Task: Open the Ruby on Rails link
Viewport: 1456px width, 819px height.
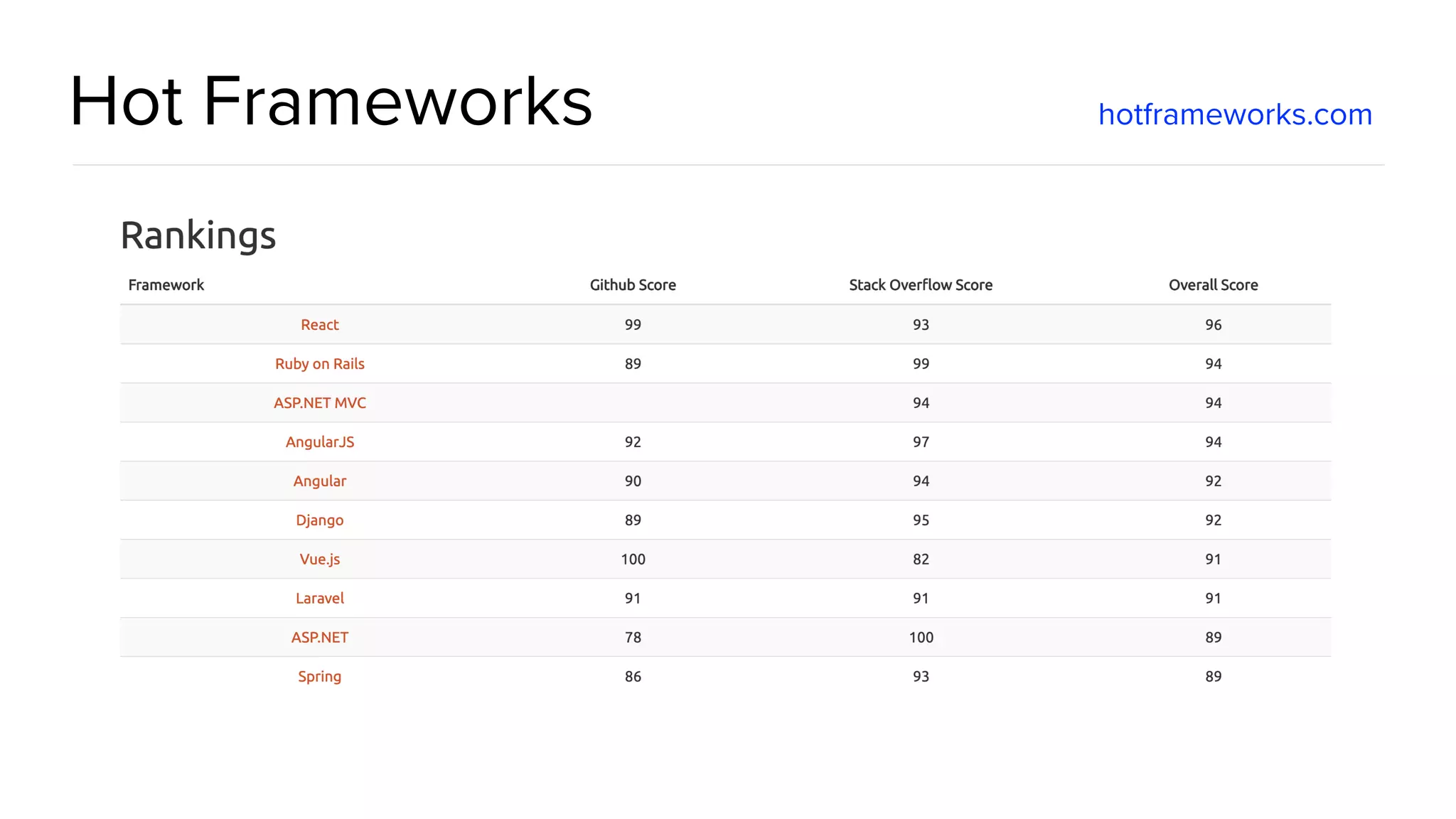Action: pyautogui.click(x=319, y=364)
